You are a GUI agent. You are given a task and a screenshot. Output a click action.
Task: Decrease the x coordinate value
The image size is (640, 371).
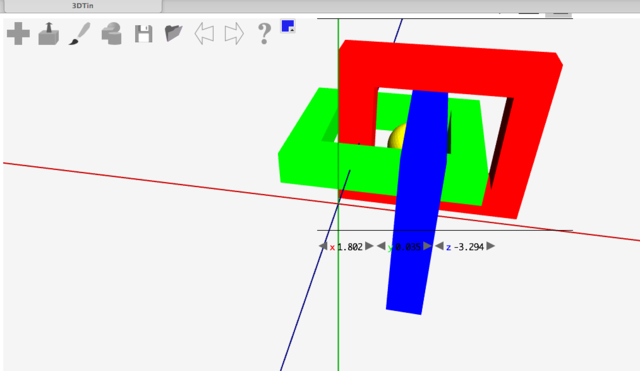coord(323,246)
